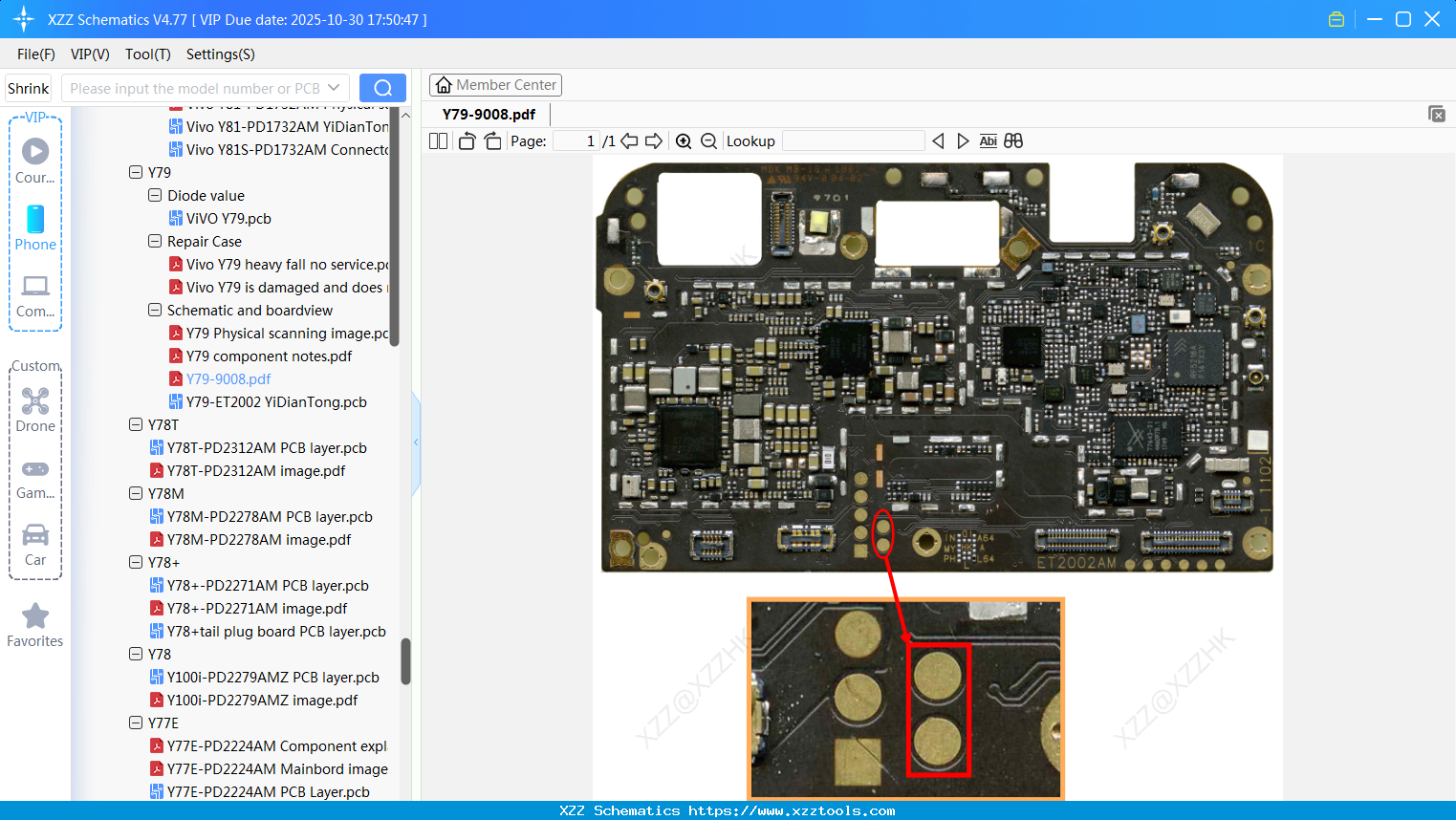Open Y78+-PD2271AM image.pdf
The height and width of the screenshot is (820, 1456).
257,609
